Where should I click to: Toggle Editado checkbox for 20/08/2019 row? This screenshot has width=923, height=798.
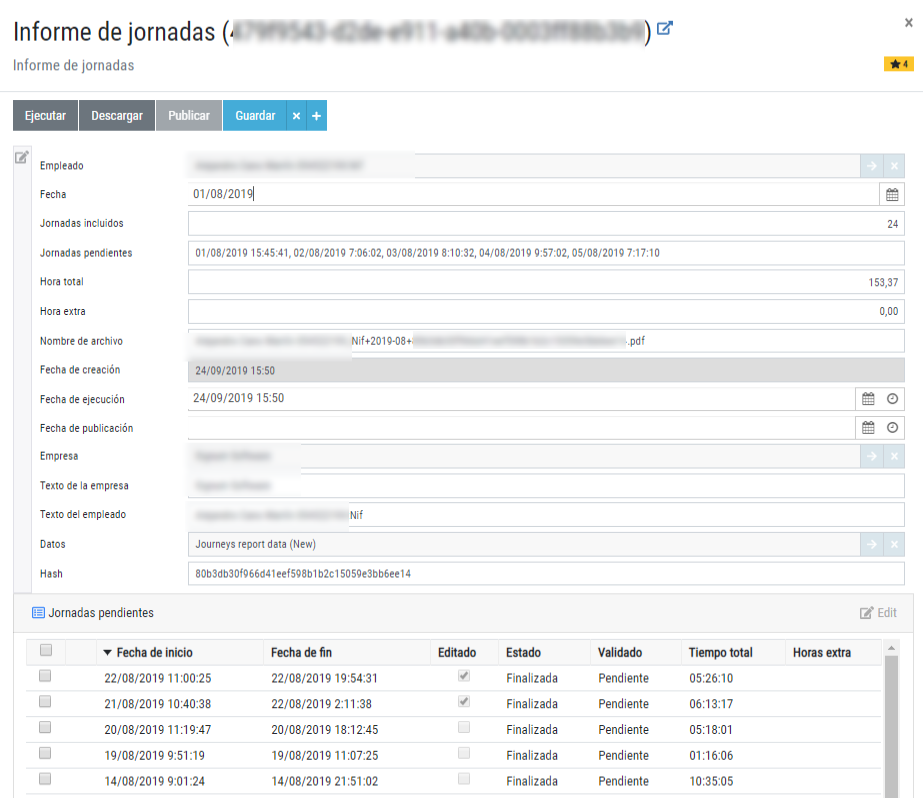click(464, 727)
